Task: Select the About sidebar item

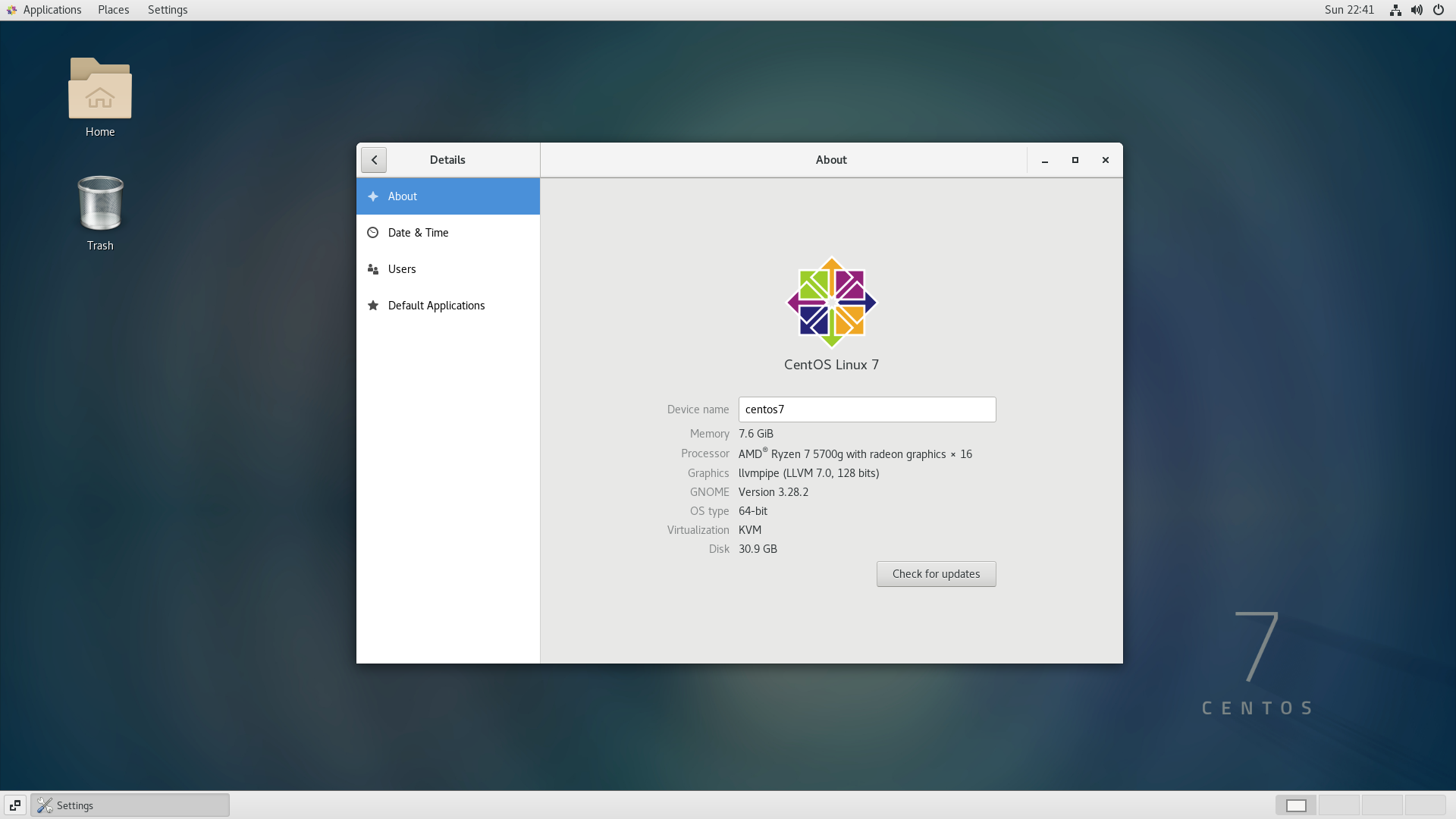Action: click(x=447, y=196)
